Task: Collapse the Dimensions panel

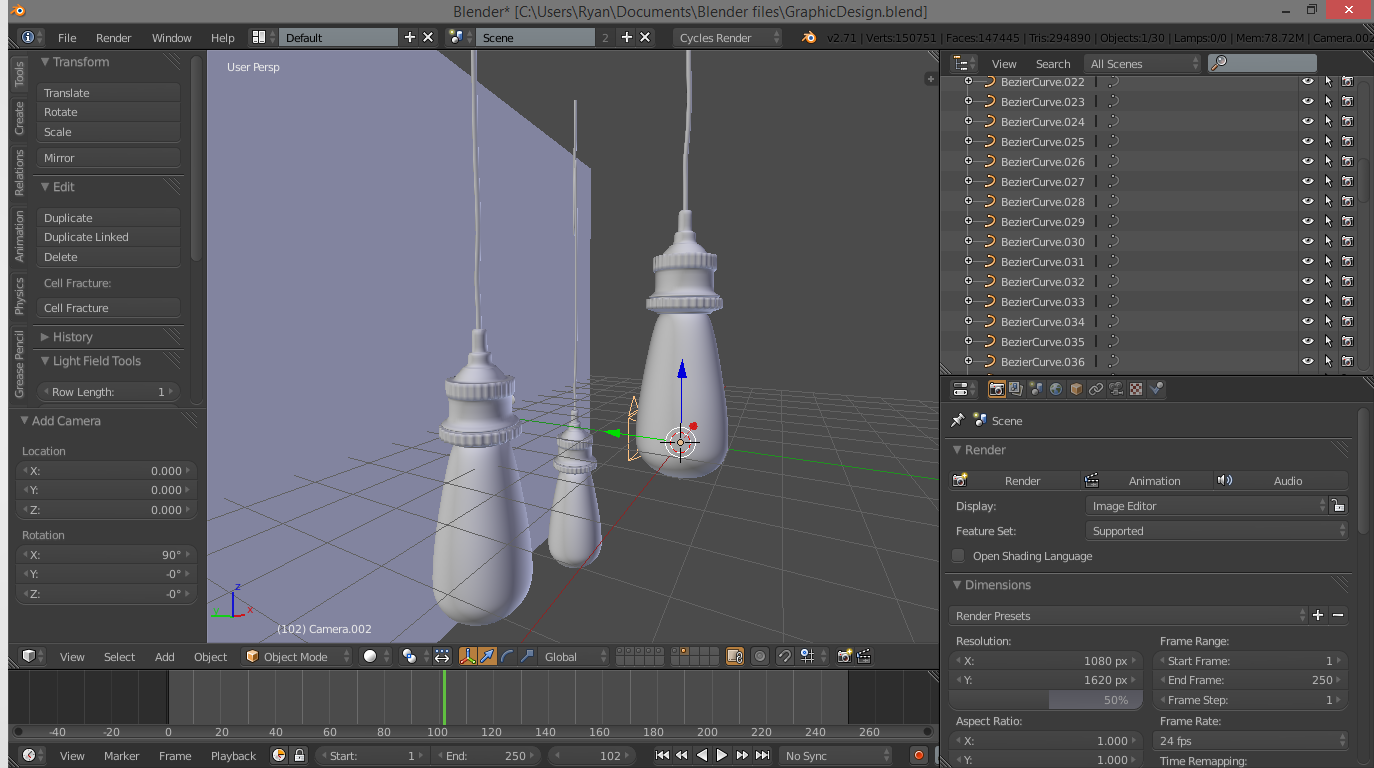Action: click(x=997, y=585)
